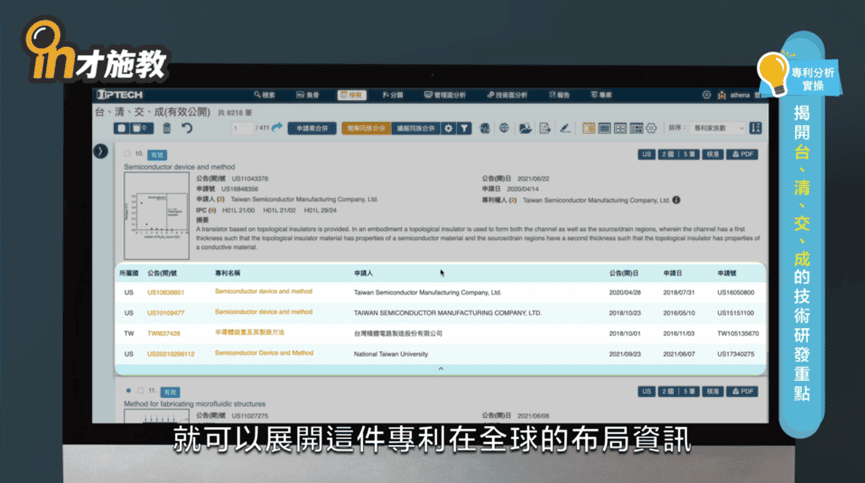Screen dimensions: 865x483
Task: Click the filter funnel icon
Action: pyautogui.click(x=464, y=128)
